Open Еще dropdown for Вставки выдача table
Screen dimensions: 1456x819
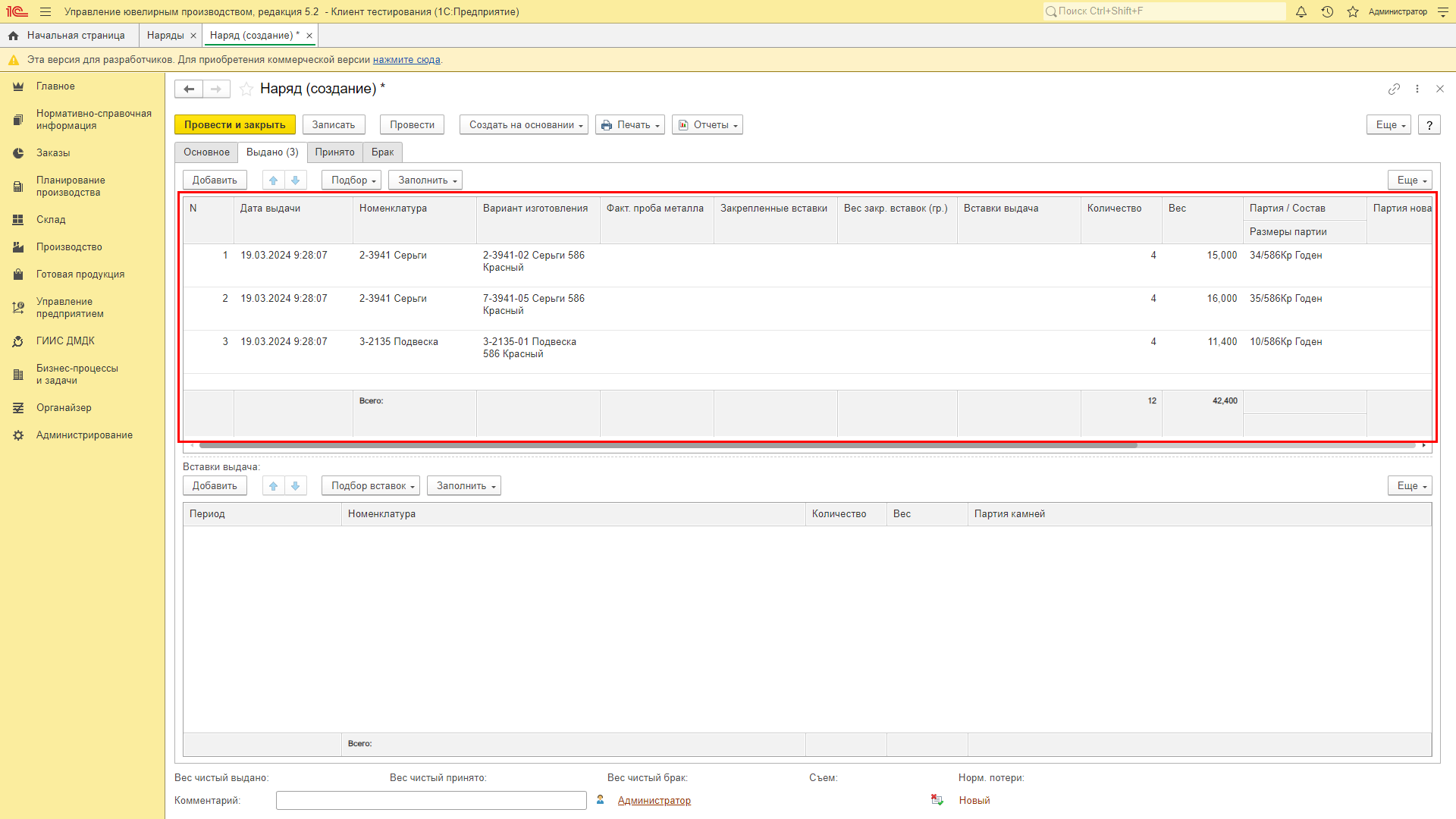click(1410, 485)
